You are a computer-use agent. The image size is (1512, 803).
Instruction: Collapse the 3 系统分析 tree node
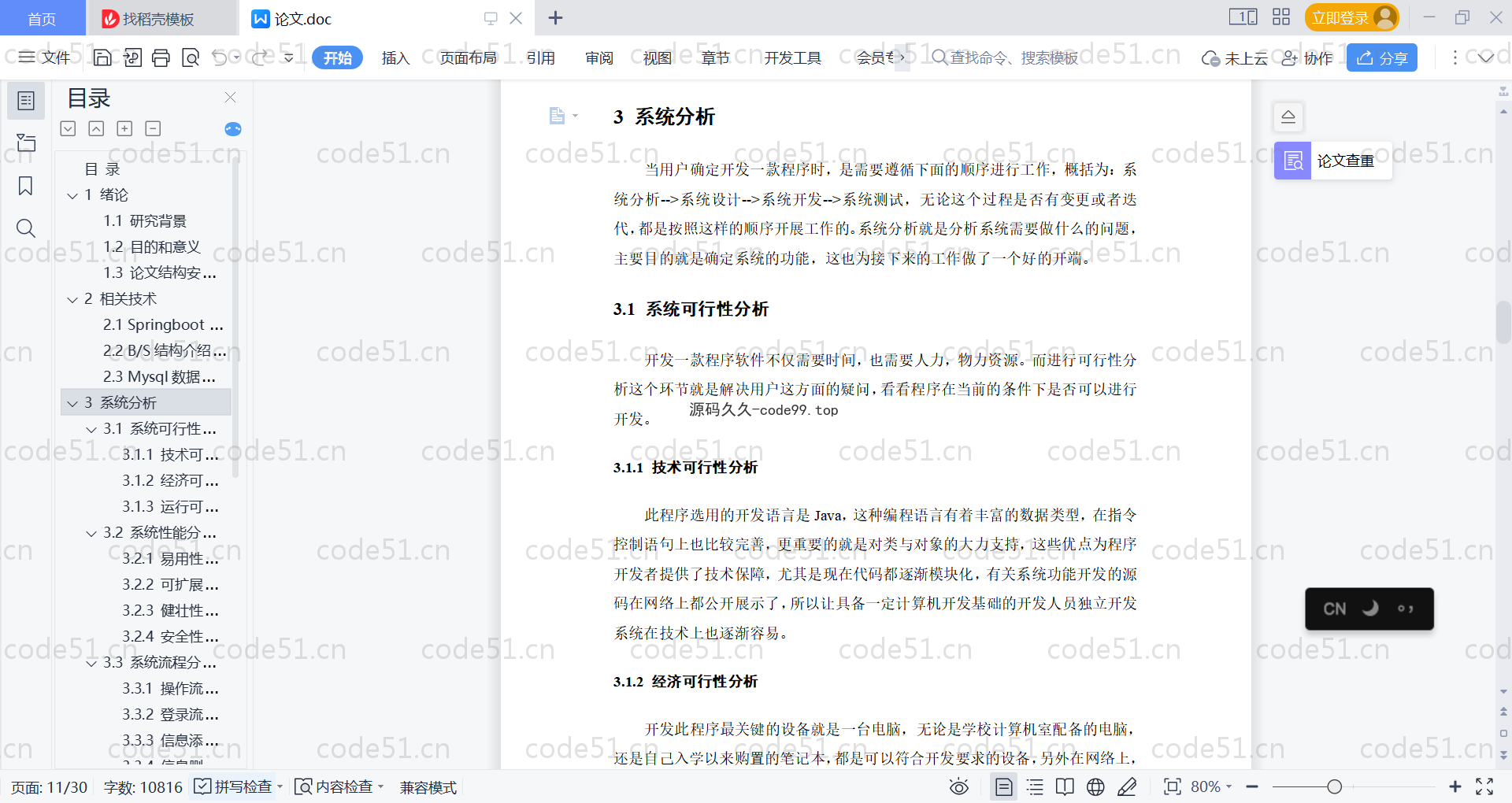coord(72,404)
